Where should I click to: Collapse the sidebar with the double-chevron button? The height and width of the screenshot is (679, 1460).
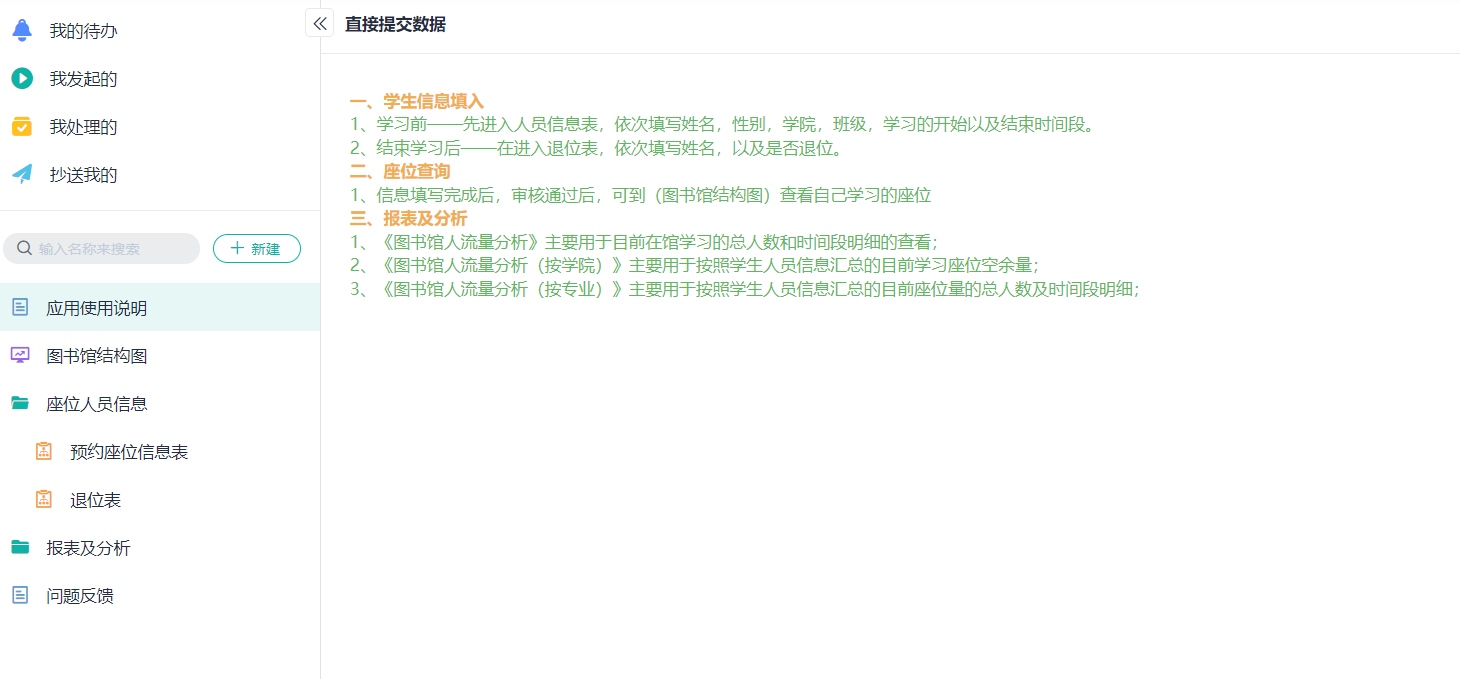pos(319,23)
